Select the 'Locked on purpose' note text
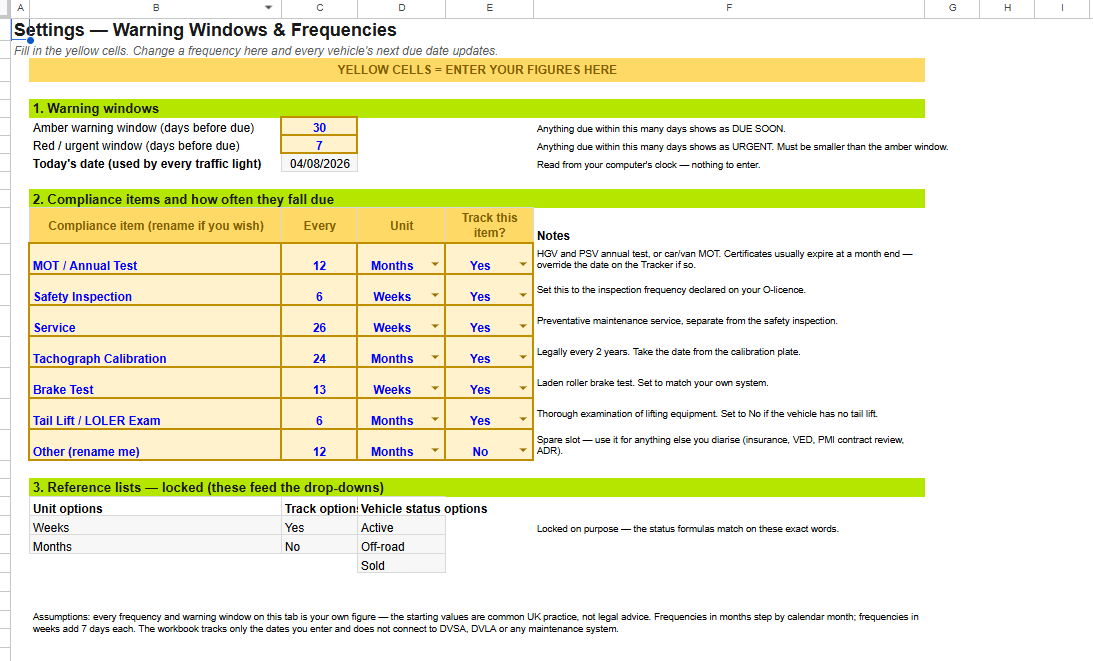Screen dimensions: 1093x661 (687, 529)
